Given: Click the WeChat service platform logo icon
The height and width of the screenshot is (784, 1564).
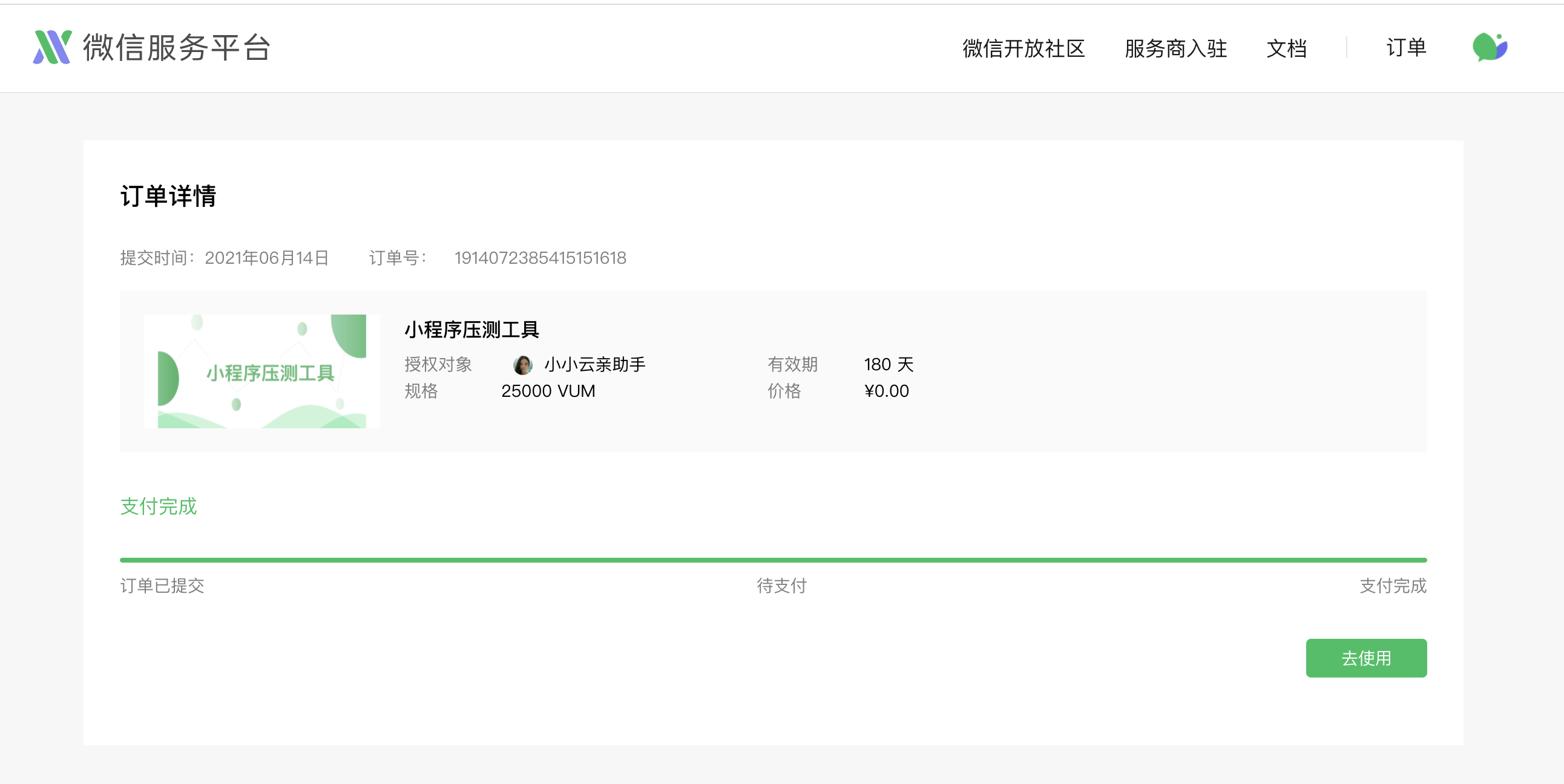Looking at the screenshot, I should [x=52, y=47].
